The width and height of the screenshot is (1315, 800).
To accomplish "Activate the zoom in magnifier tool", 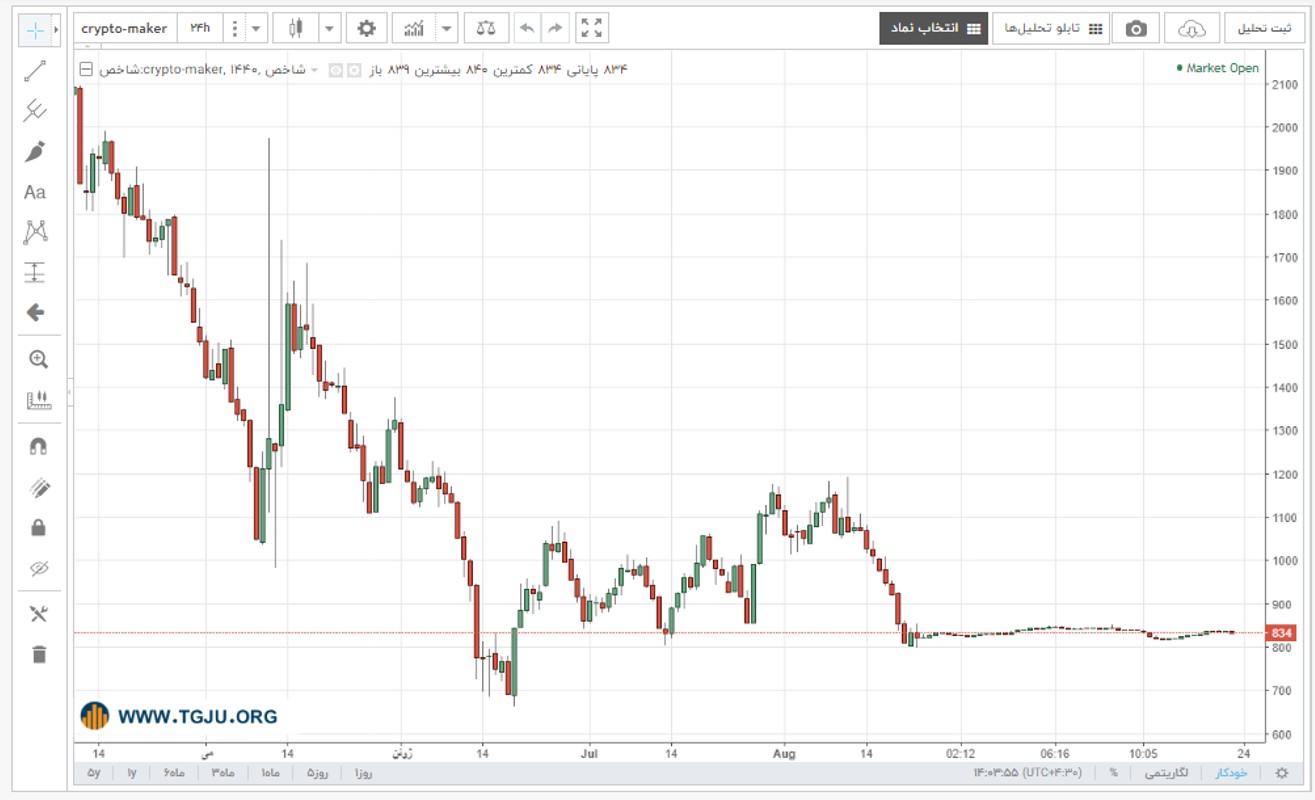I will 38,360.
